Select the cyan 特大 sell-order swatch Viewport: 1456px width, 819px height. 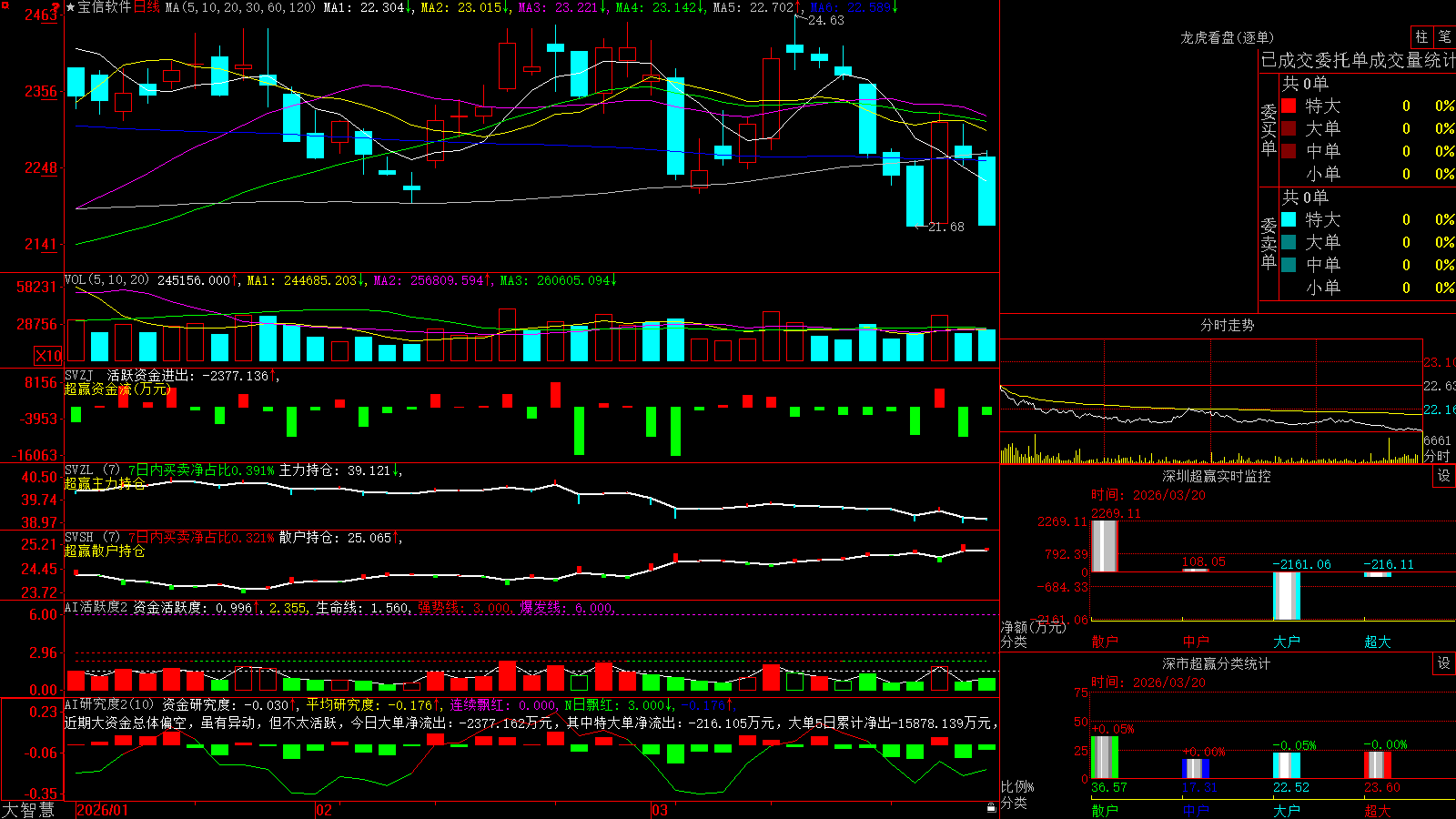tap(1289, 219)
